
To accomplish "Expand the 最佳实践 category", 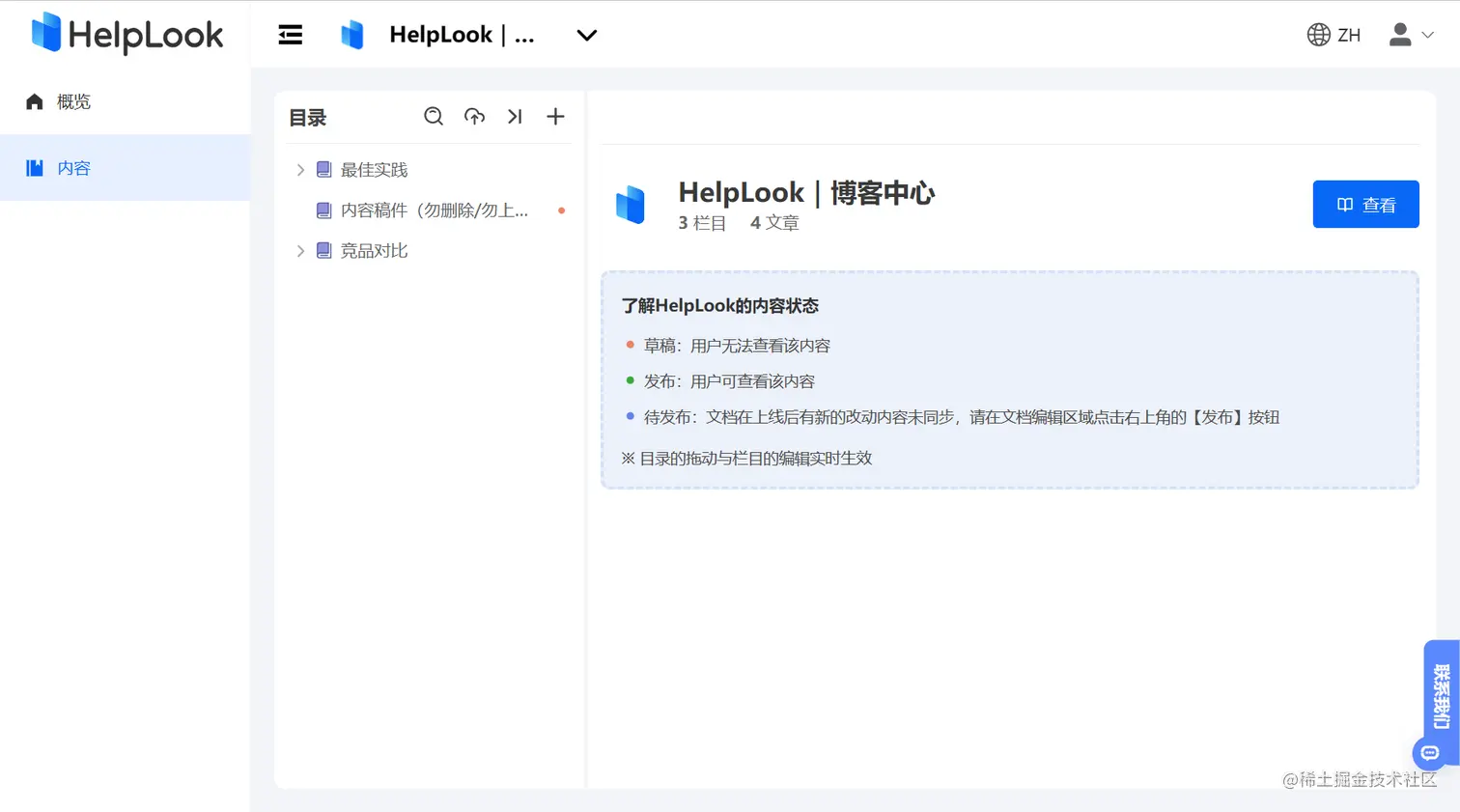I will pyautogui.click(x=300, y=170).
